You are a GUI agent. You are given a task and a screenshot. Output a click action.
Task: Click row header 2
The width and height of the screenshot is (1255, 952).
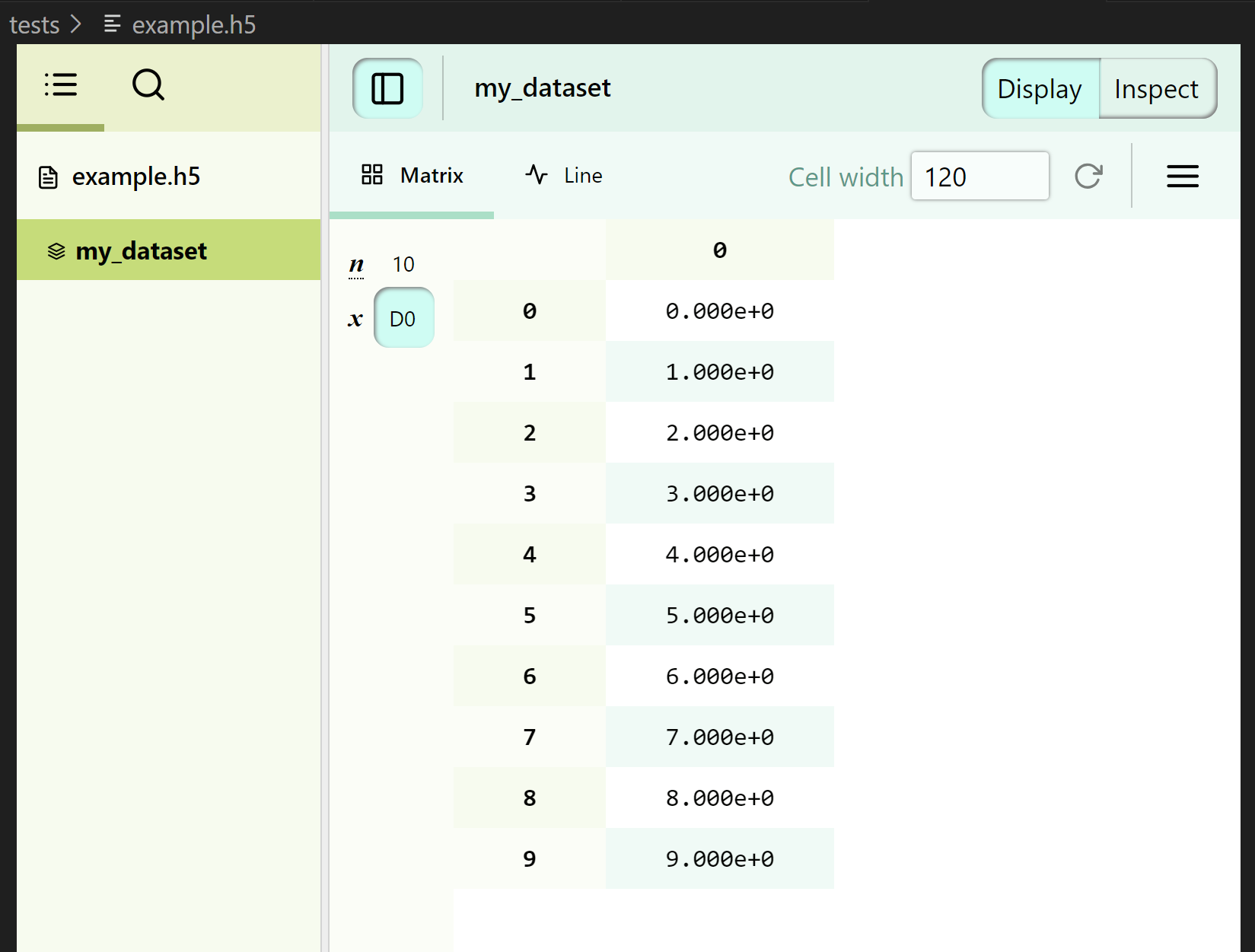(530, 432)
